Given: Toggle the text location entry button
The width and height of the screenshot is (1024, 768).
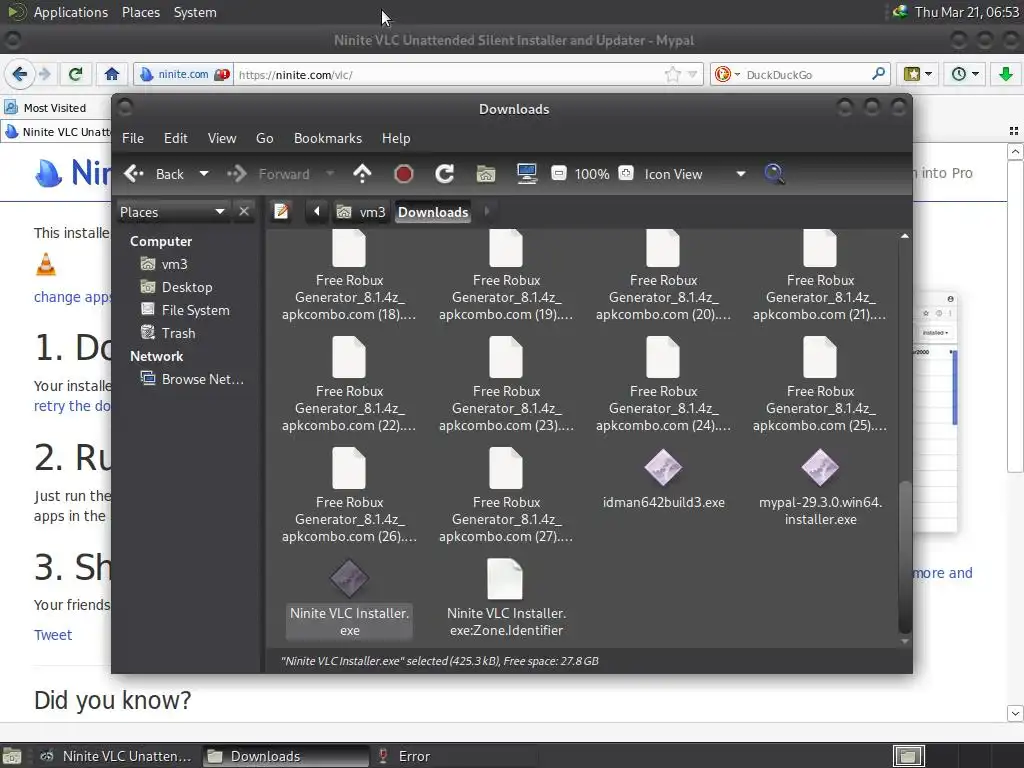Looking at the screenshot, I should [281, 212].
